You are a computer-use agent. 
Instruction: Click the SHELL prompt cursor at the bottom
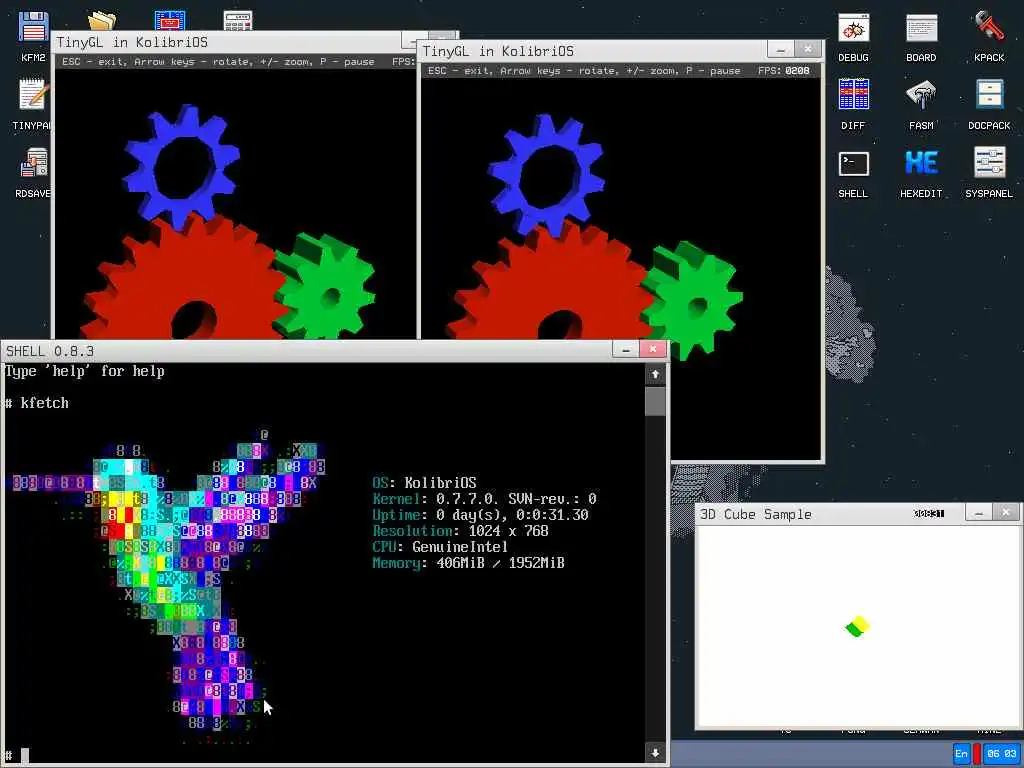(25, 756)
